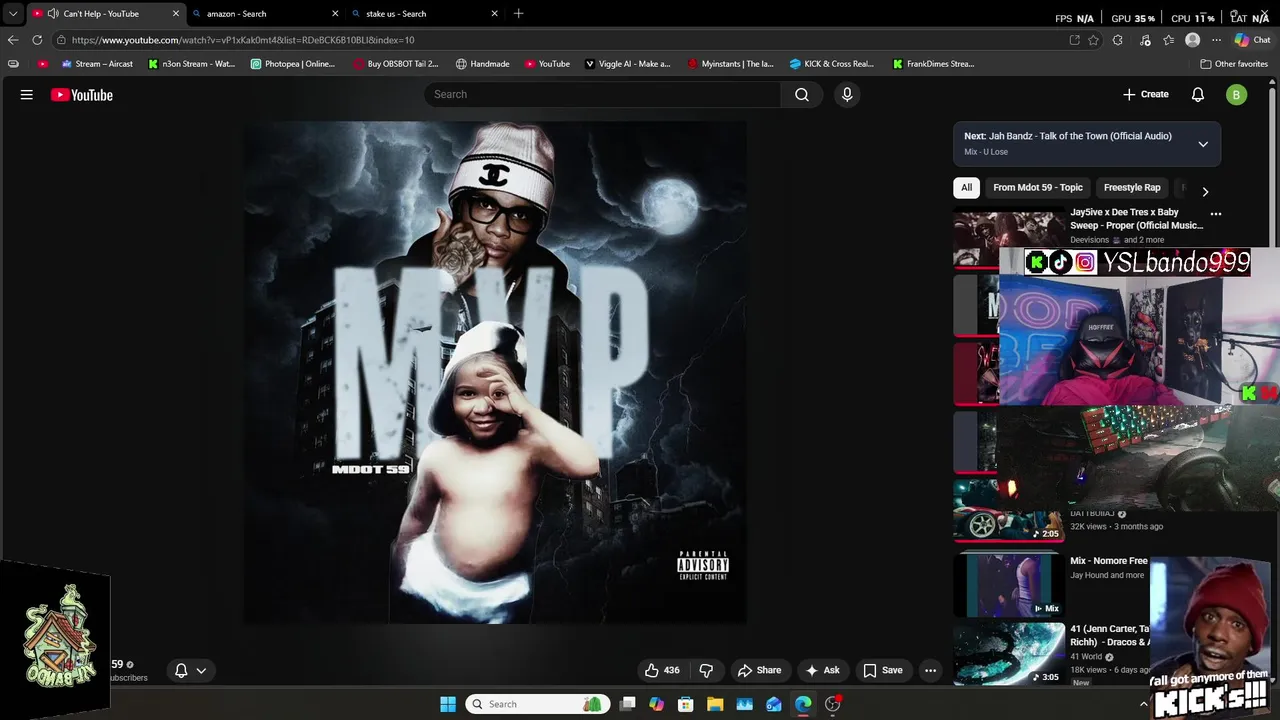Open YouTube notifications bell in header
1280x720 pixels.
tap(1198, 94)
